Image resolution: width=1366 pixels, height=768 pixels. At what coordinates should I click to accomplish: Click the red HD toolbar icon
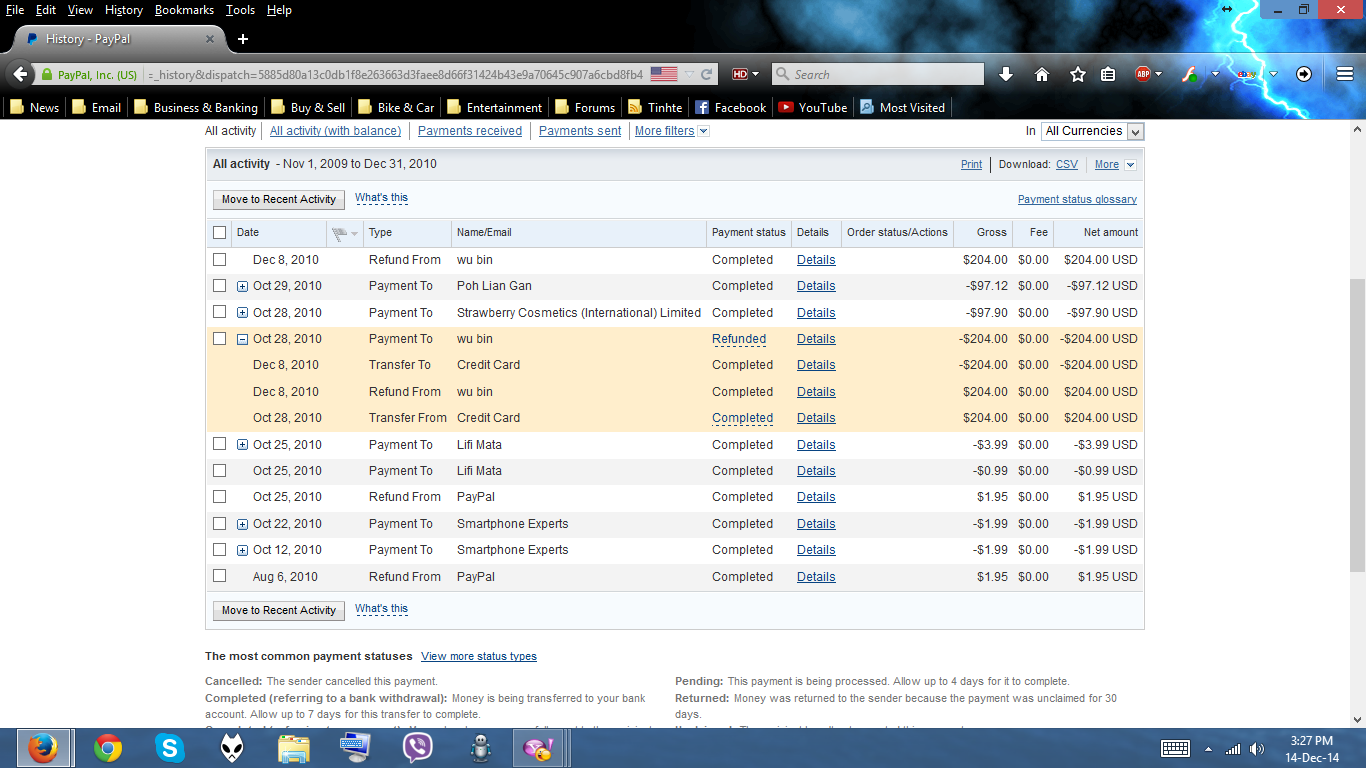pos(740,74)
